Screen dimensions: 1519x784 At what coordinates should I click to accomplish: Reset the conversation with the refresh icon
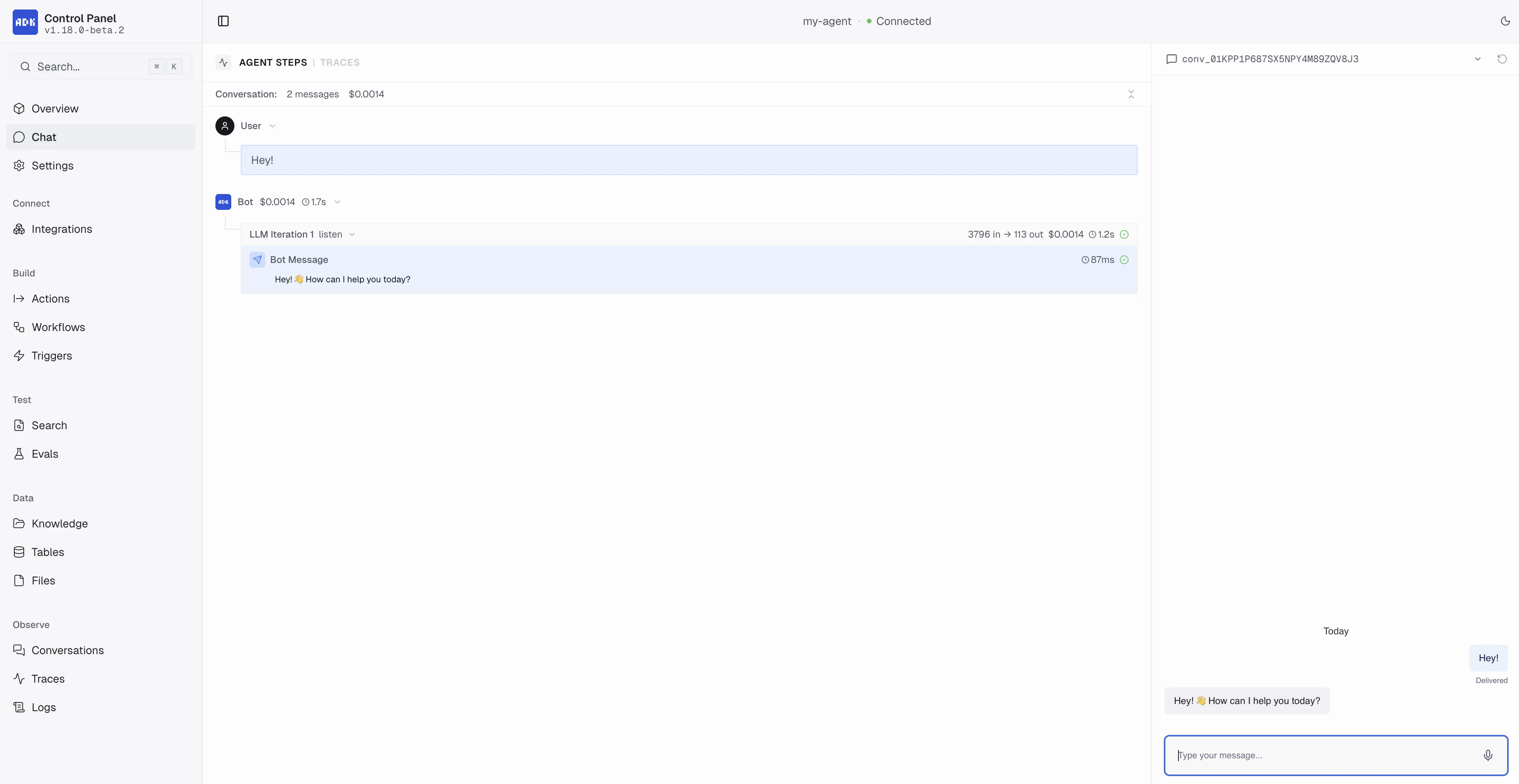[x=1502, y=58]
